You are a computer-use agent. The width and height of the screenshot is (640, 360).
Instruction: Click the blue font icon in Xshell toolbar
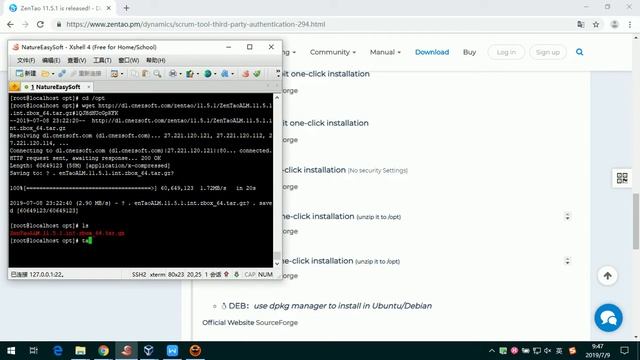click(x=225, y=73)
